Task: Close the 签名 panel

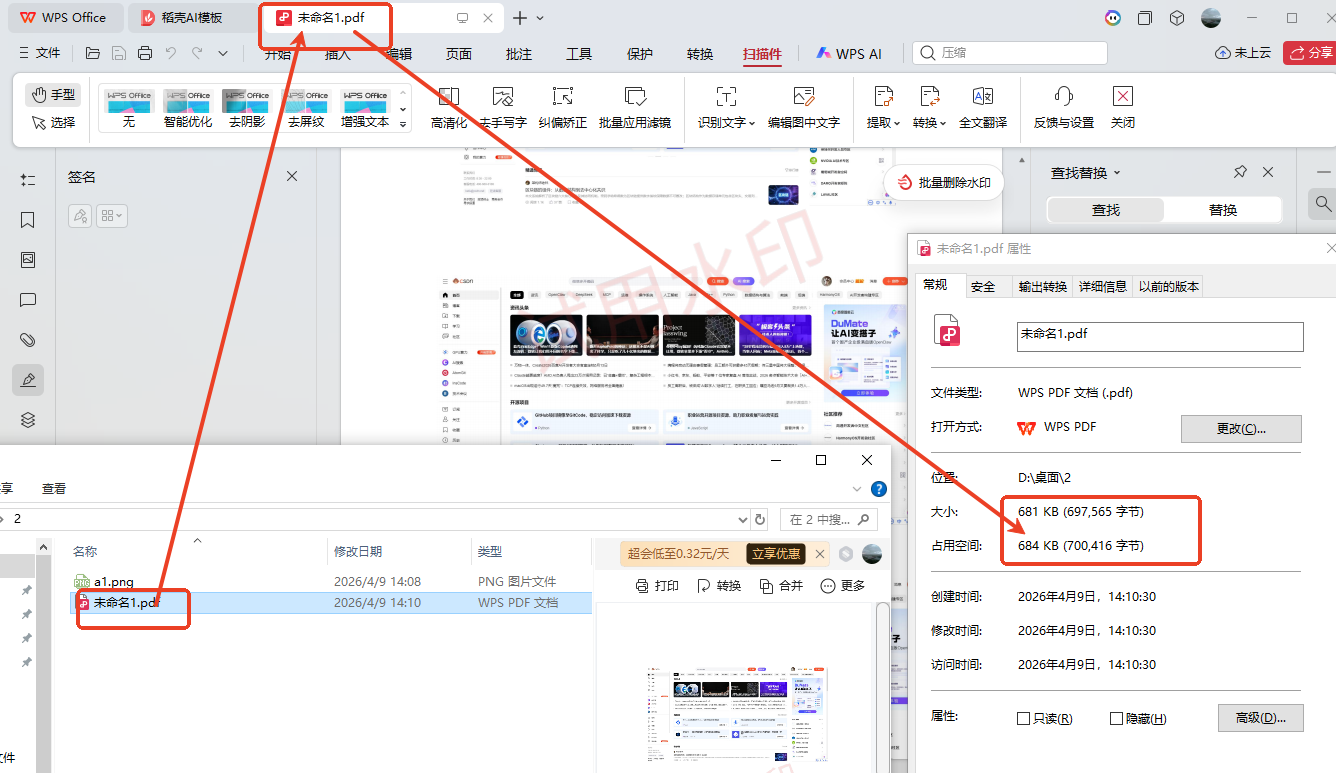Action: click(x=292, y=176)
